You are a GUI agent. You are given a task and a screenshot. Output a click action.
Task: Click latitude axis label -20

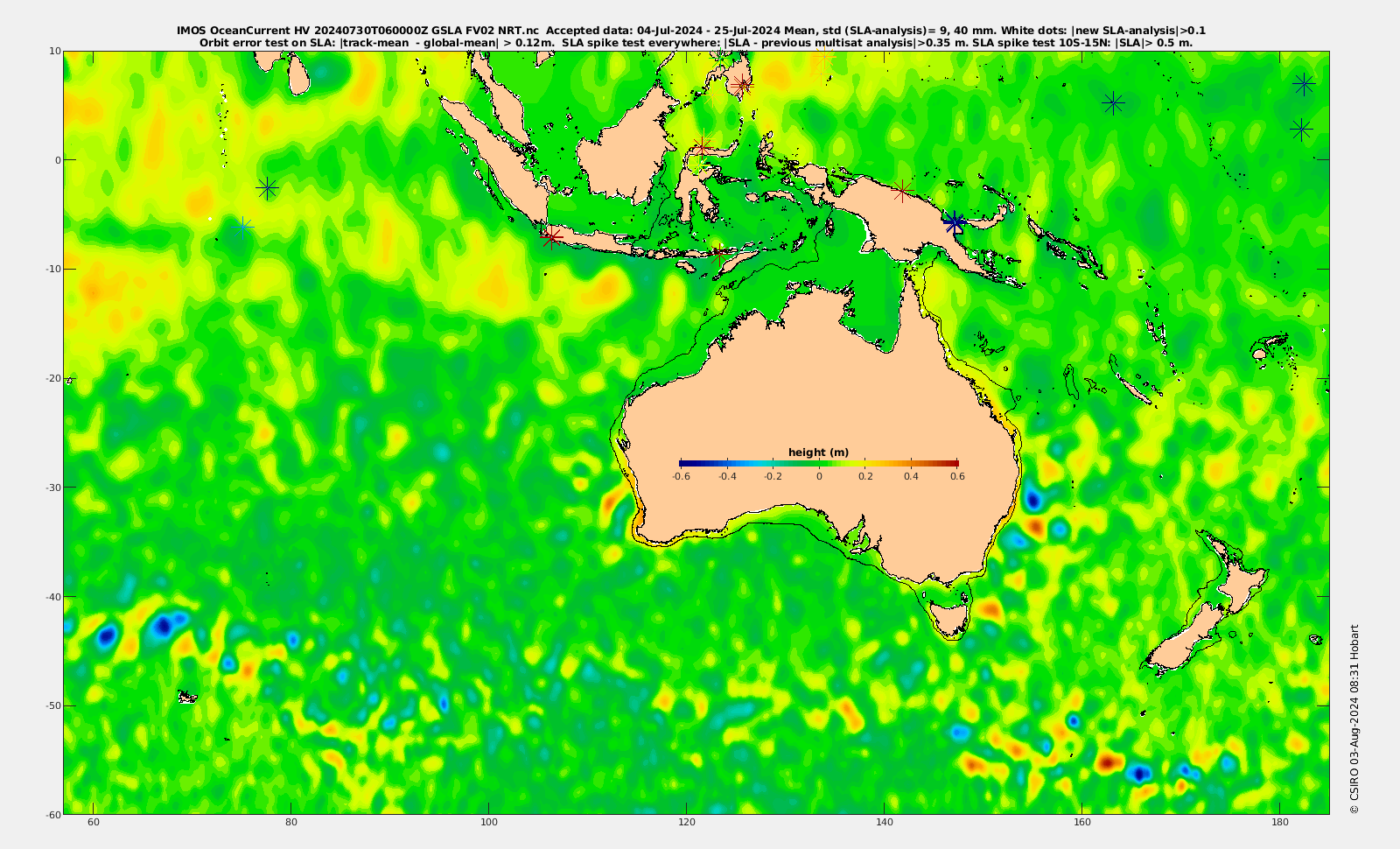(52, 378)
